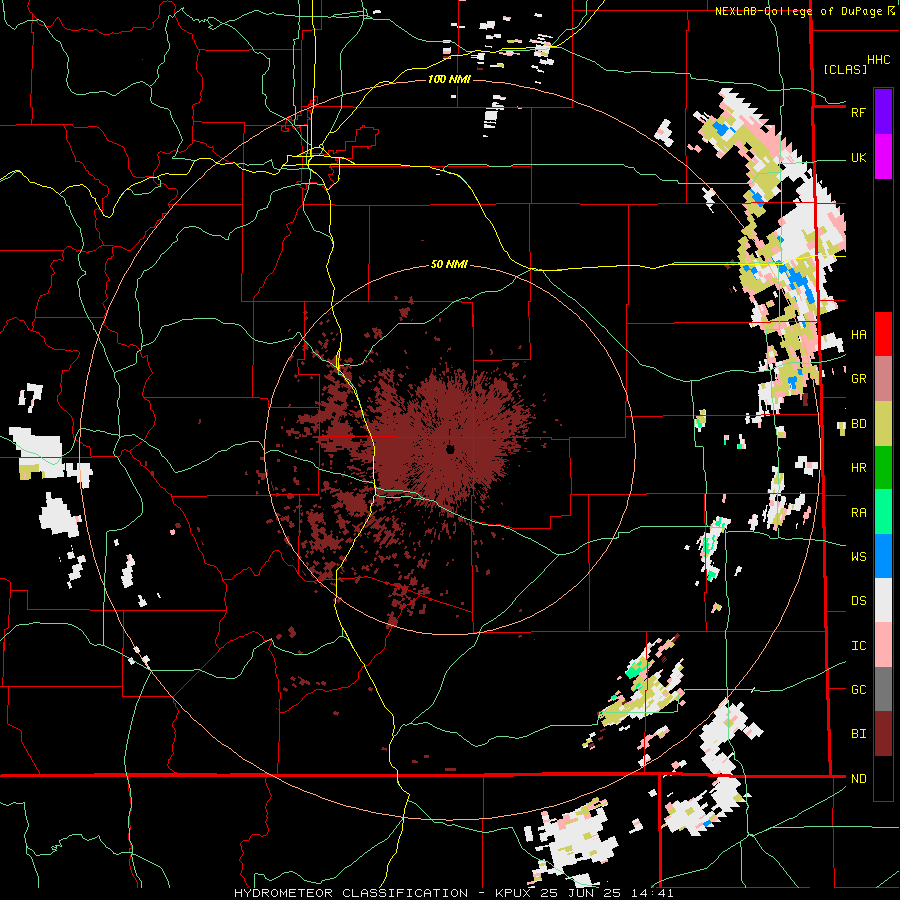Image resolution: width=900 pixels, height=900 pixels.
Task: Click the '14:41' timestamp in caption
Action: 651,893
